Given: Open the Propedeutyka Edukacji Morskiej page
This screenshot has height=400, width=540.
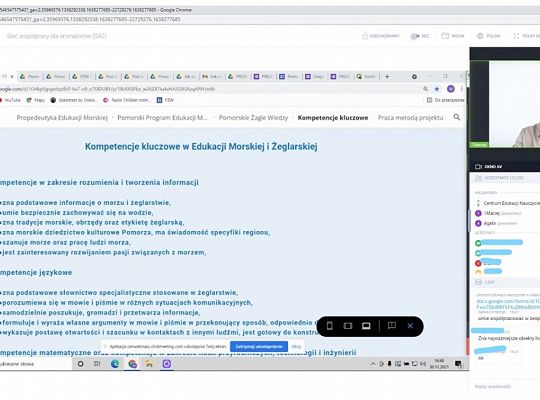Looking at the screenshot, I should pyautogui.click(x=62, y=117).
